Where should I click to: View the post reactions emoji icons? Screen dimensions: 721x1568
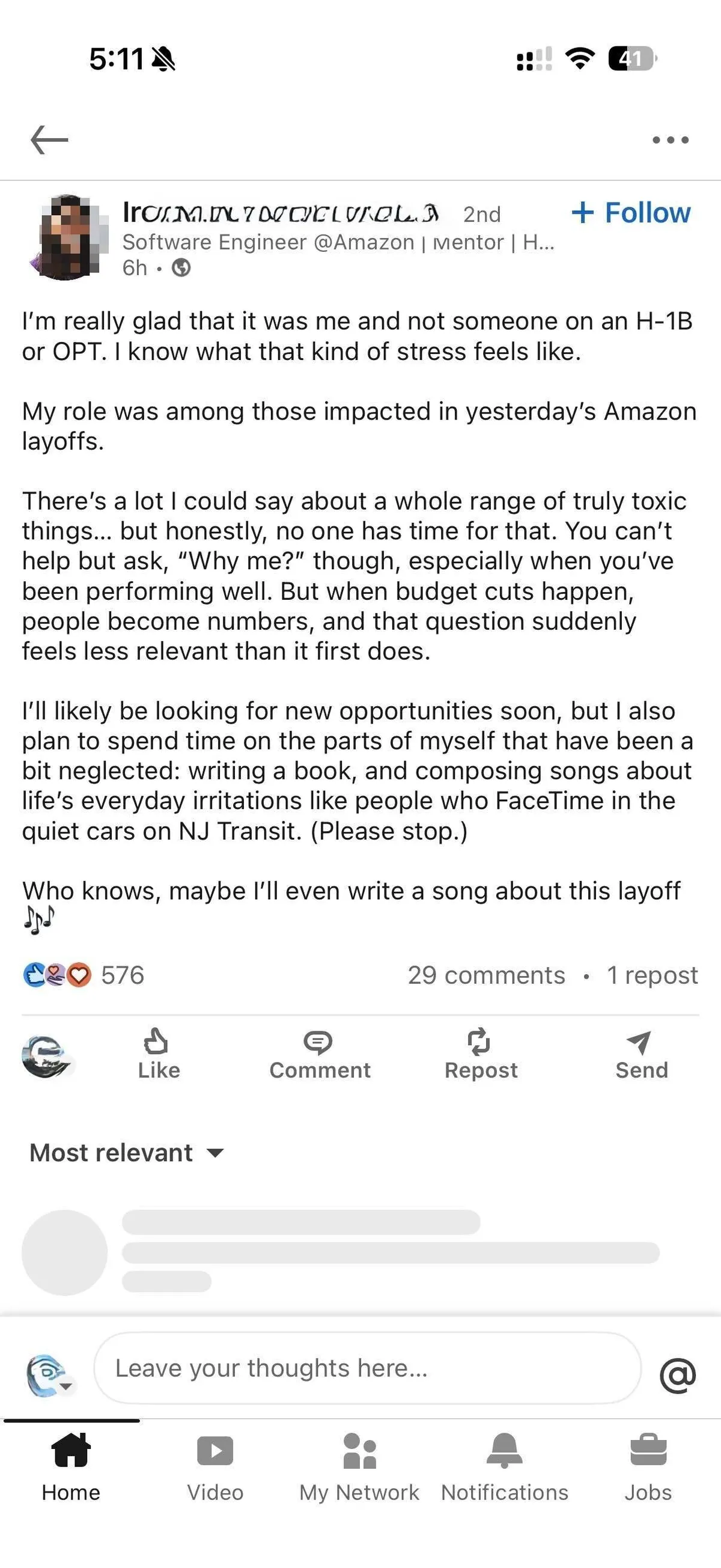(57, 975)
